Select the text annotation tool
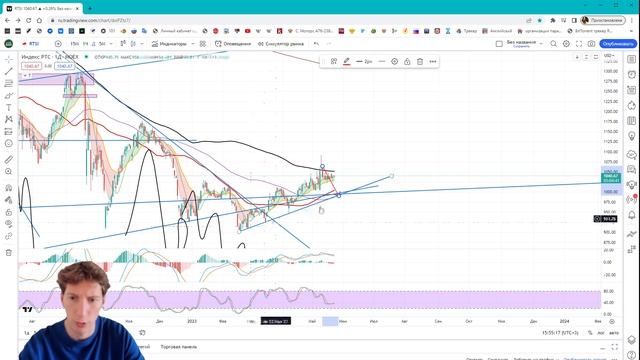Image resolution: width=640 pixels, height=360 pixels. tap(8, 108)
